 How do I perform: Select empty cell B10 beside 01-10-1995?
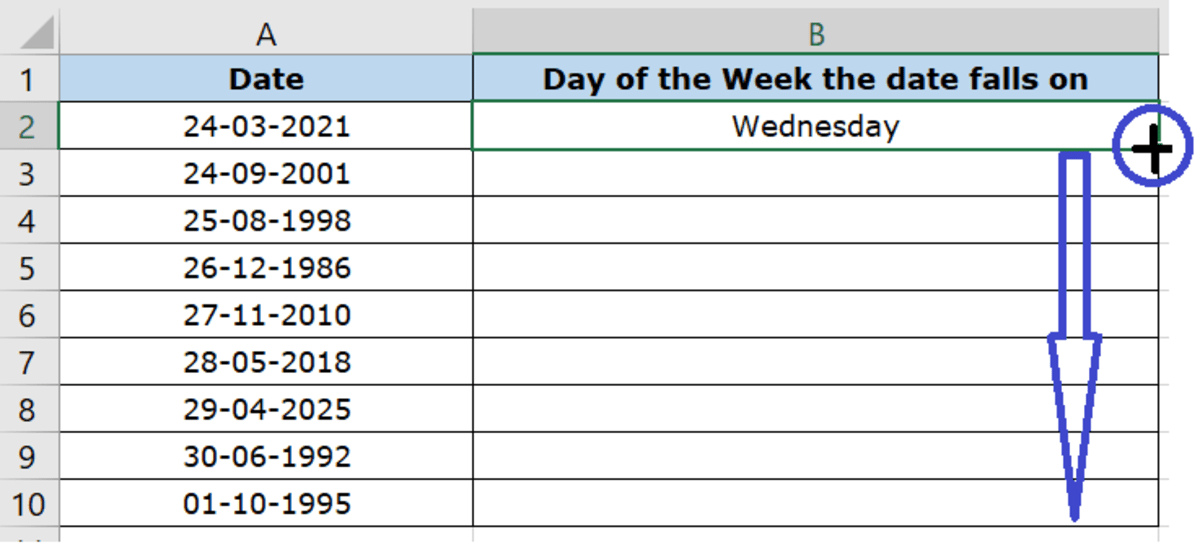(x=816, y=503)
